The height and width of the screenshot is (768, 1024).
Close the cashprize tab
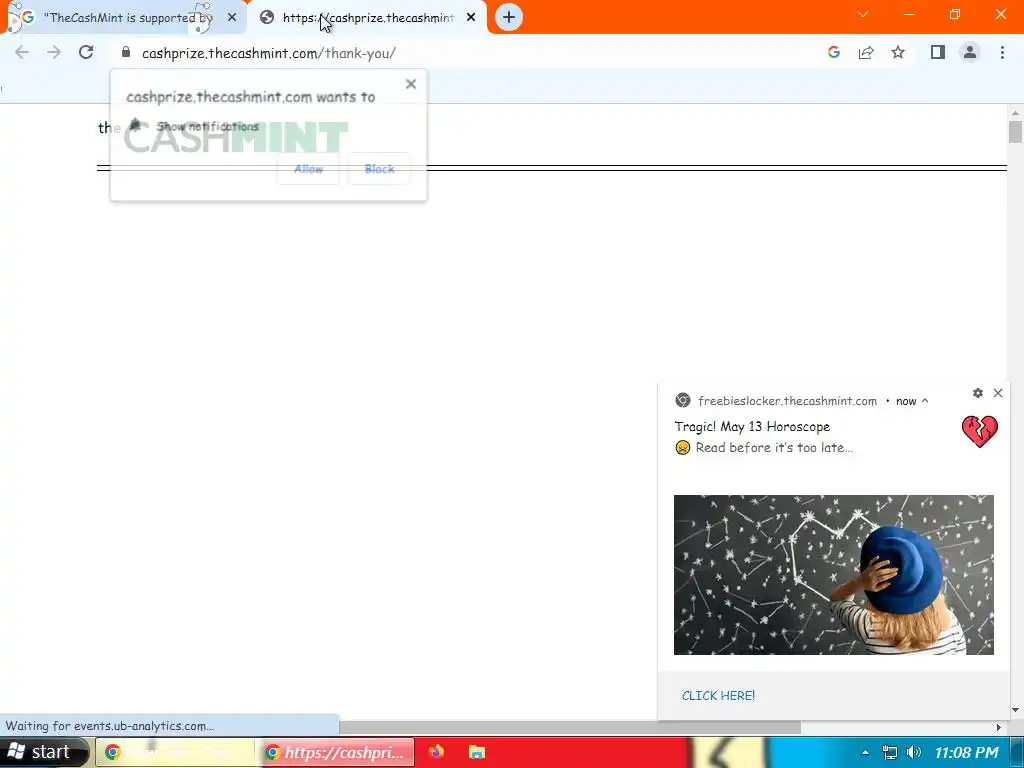point(471,18)
